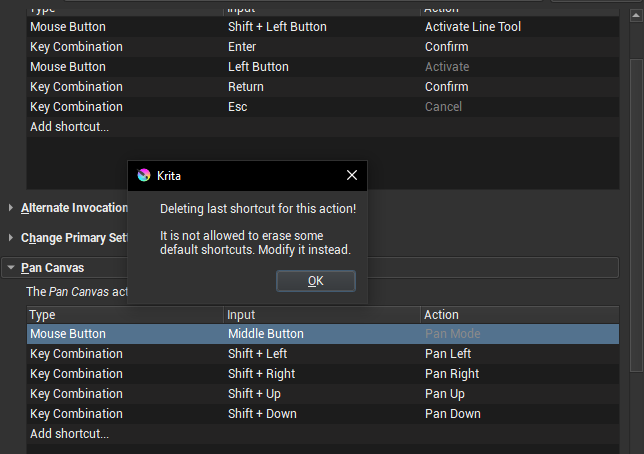
Task: Click the Left Button Activate row
Action: tap(258, 67)
